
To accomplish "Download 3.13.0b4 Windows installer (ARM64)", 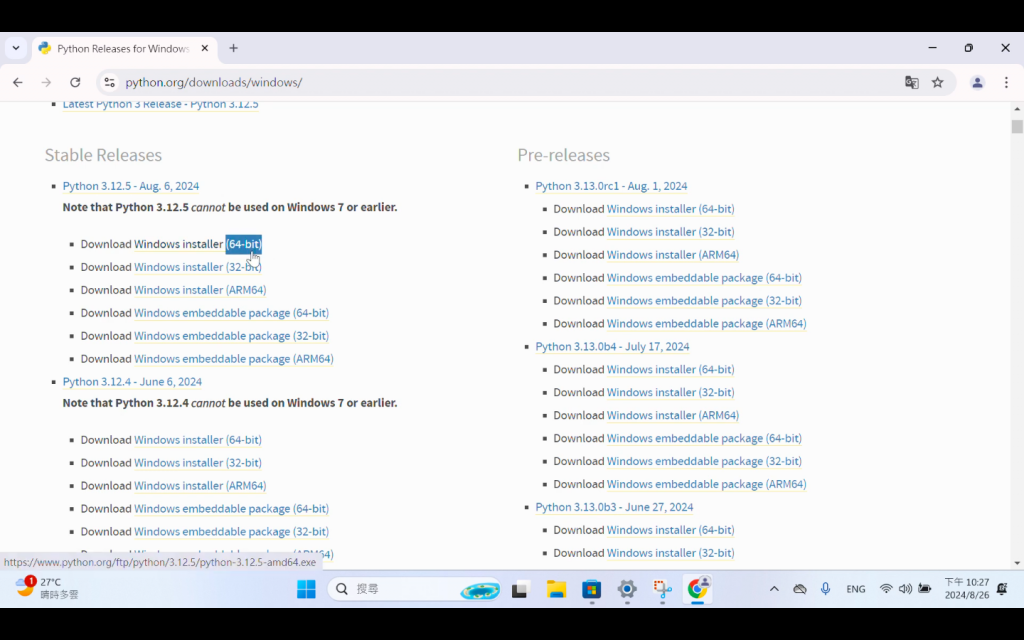I will pyautogui.click(x=673, y=415).
